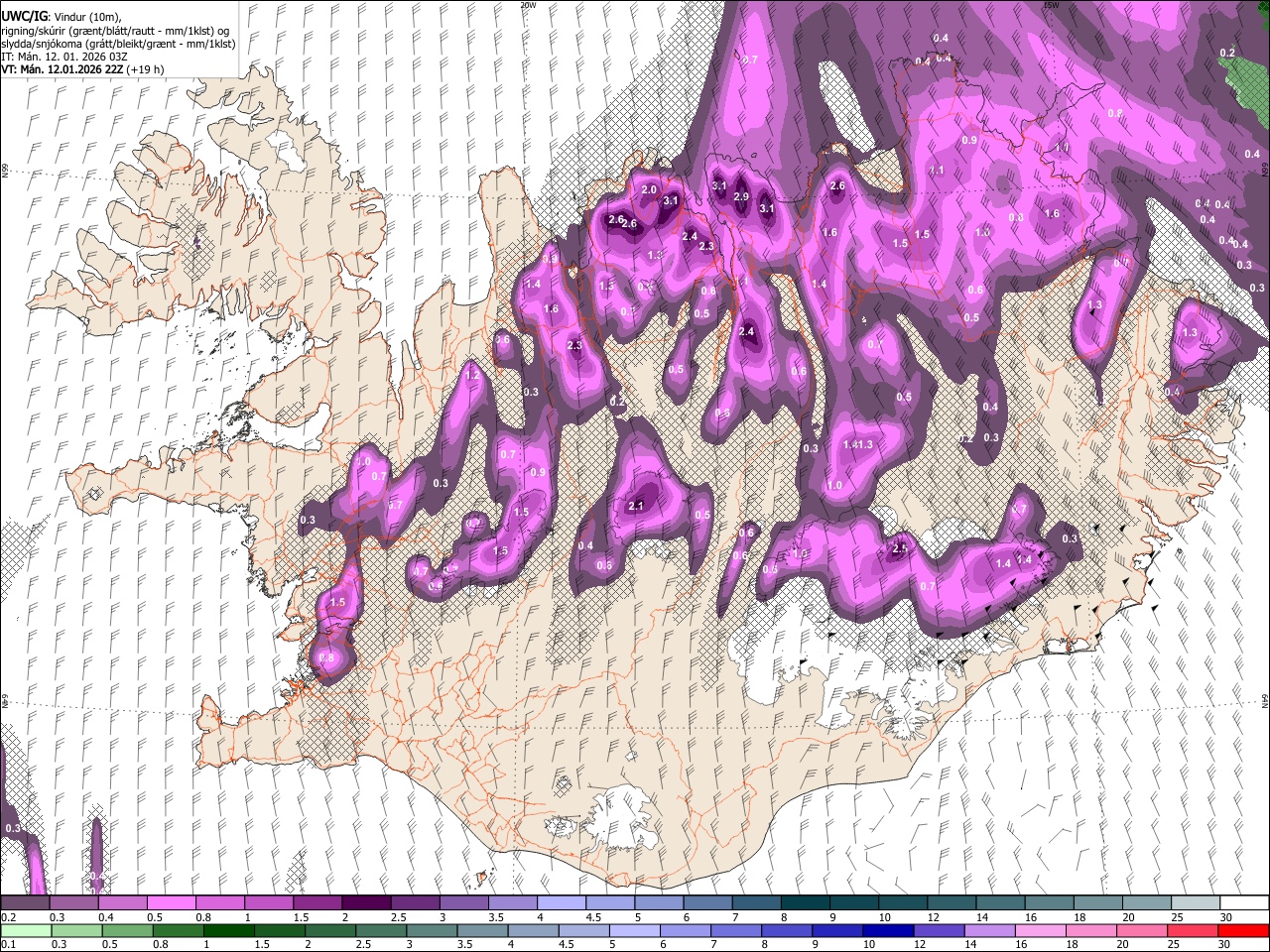Click the '20W' longitude label at the top
Screen dimensions: 1270x952
click(x=528, y=5)
